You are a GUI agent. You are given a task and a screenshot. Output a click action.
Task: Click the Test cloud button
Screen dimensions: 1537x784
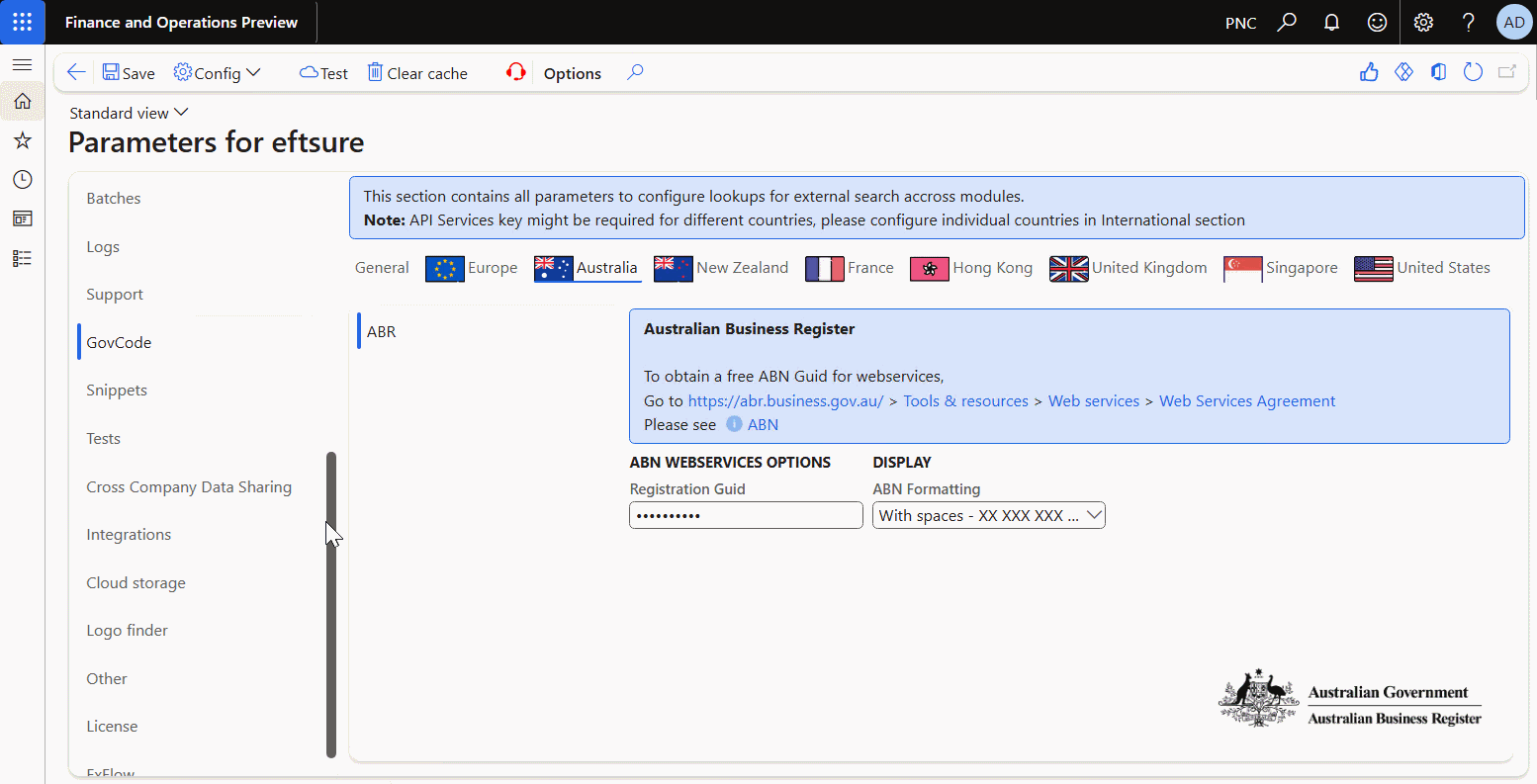(323, 73)
